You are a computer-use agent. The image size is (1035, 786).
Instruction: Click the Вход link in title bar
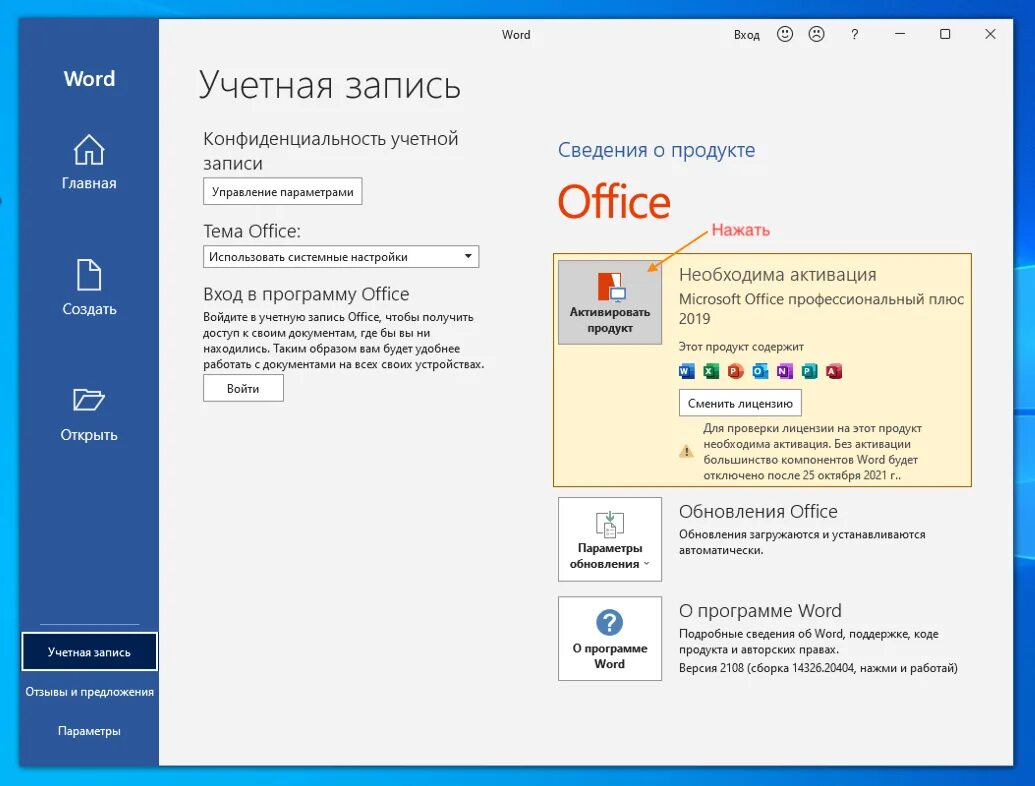(x=747, y=35)
